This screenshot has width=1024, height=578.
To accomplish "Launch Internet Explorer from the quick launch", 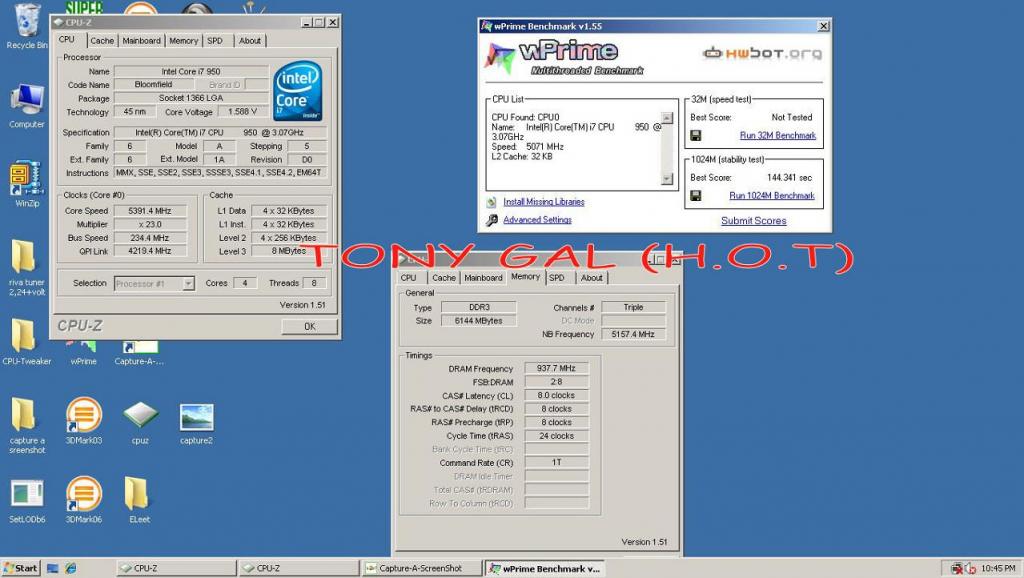I will click(71, 568).
